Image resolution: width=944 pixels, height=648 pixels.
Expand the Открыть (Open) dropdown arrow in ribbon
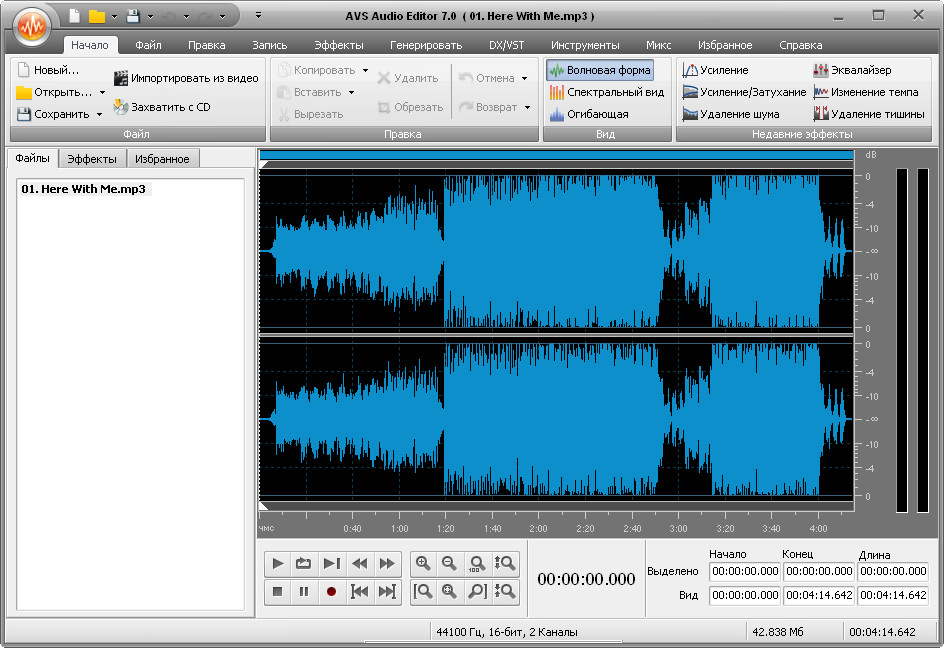(x=102, y=92)
